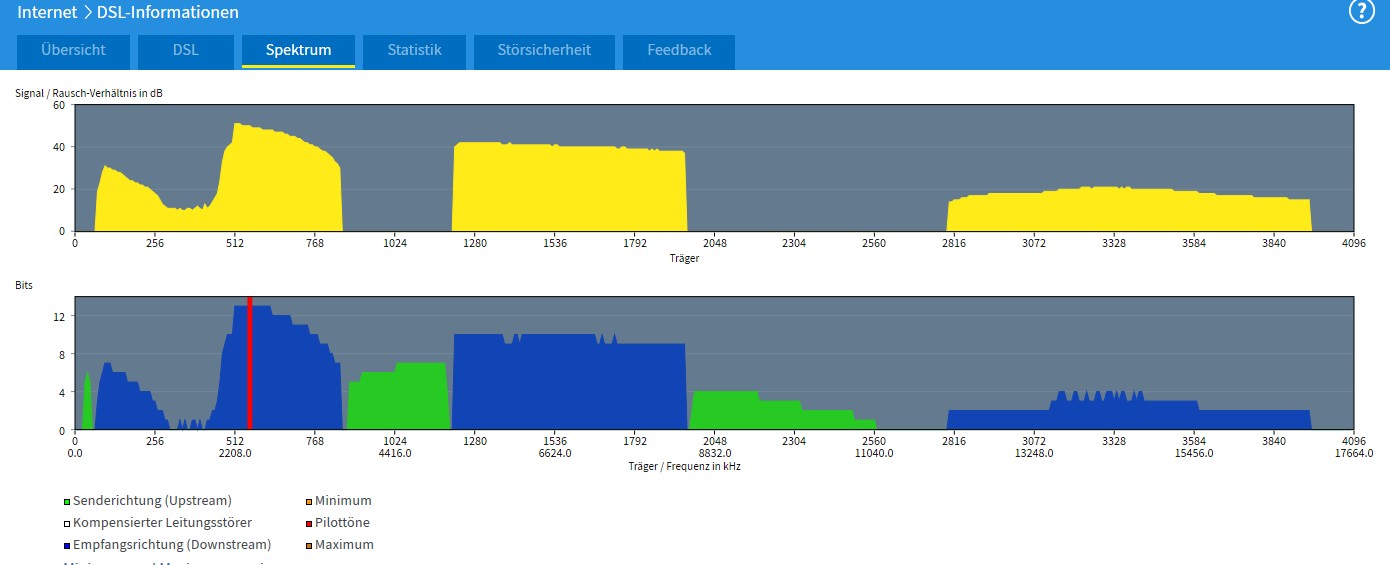Screen dimensions: 1390x565
Task: Switch to the Feedback tab
Action: (x=679, y=50)
